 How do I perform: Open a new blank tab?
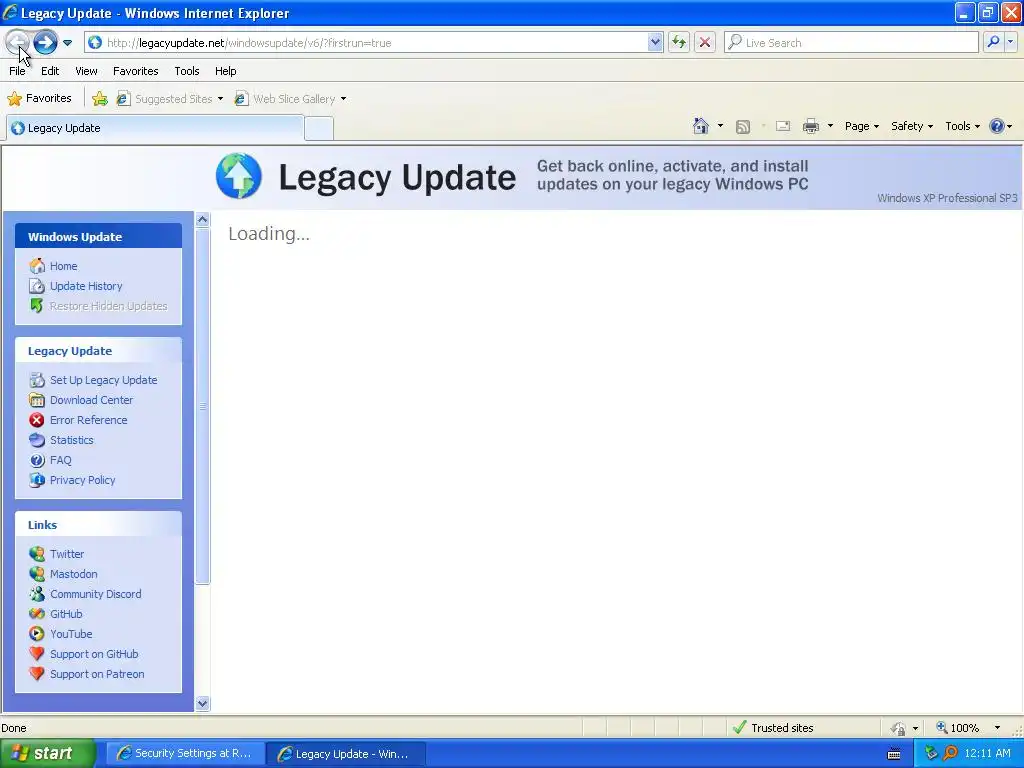(x=319, y=129)
